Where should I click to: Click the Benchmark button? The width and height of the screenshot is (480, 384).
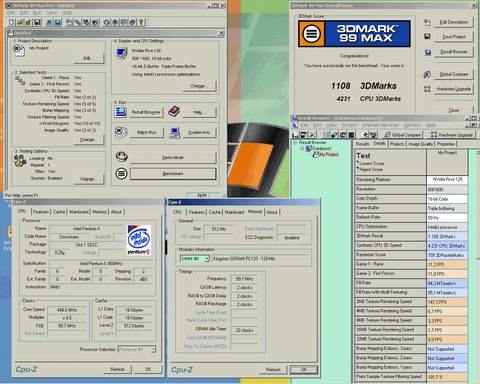point(173,174)
